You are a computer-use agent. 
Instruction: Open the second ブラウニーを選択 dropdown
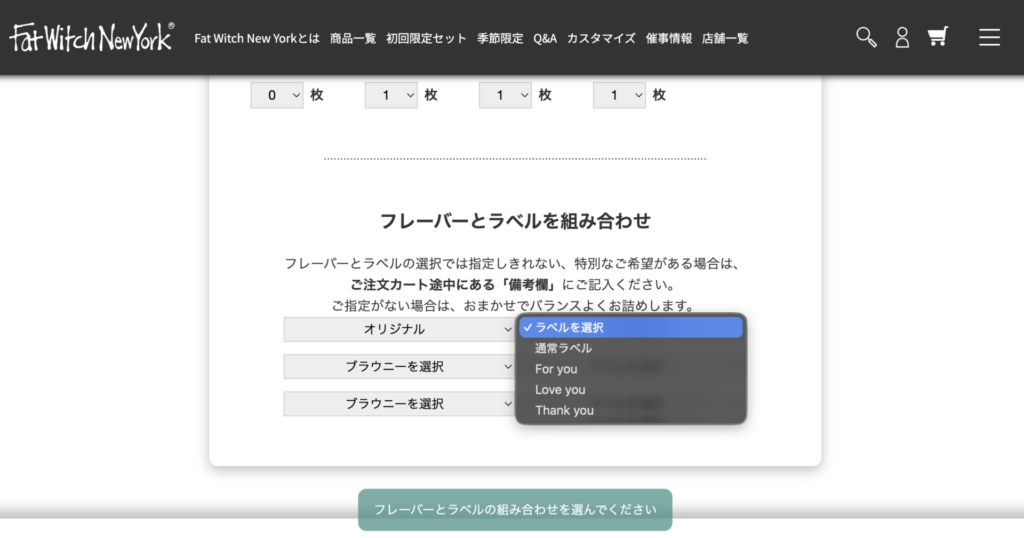(399, 367)
